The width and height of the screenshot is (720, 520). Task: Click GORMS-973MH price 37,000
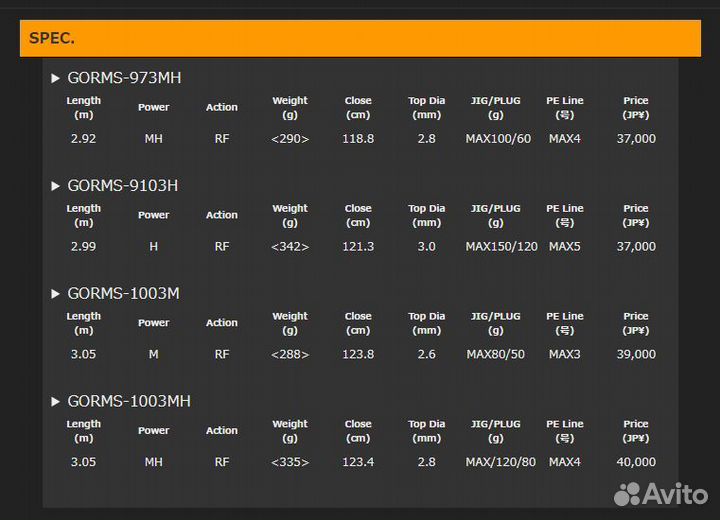(x=636, y=139)
